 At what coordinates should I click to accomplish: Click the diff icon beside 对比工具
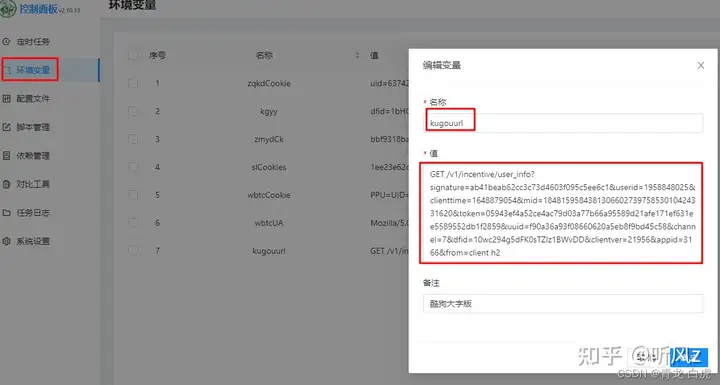click(x=6, y=184)
